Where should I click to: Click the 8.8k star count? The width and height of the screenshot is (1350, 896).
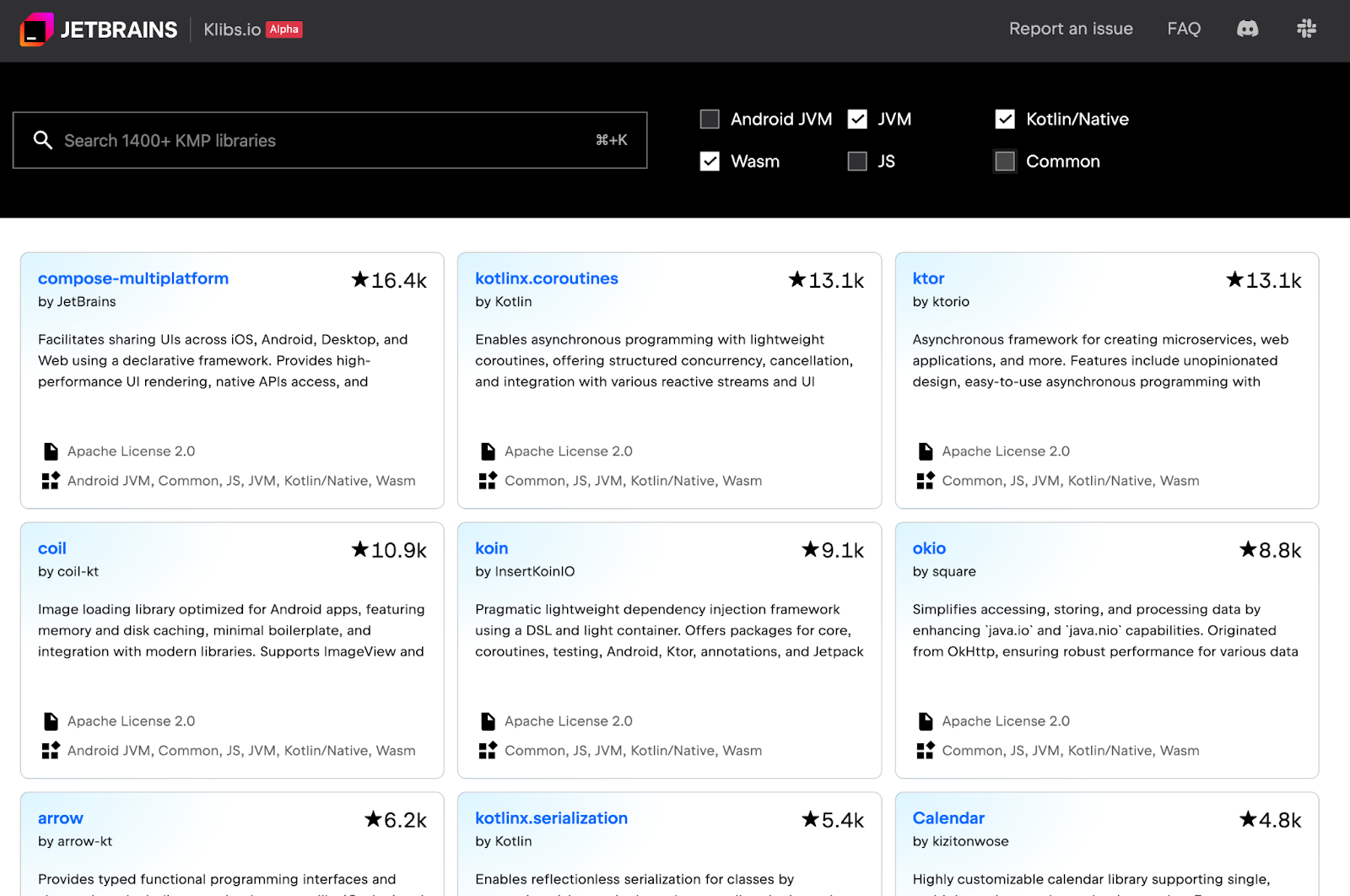tap(1280, 550)
